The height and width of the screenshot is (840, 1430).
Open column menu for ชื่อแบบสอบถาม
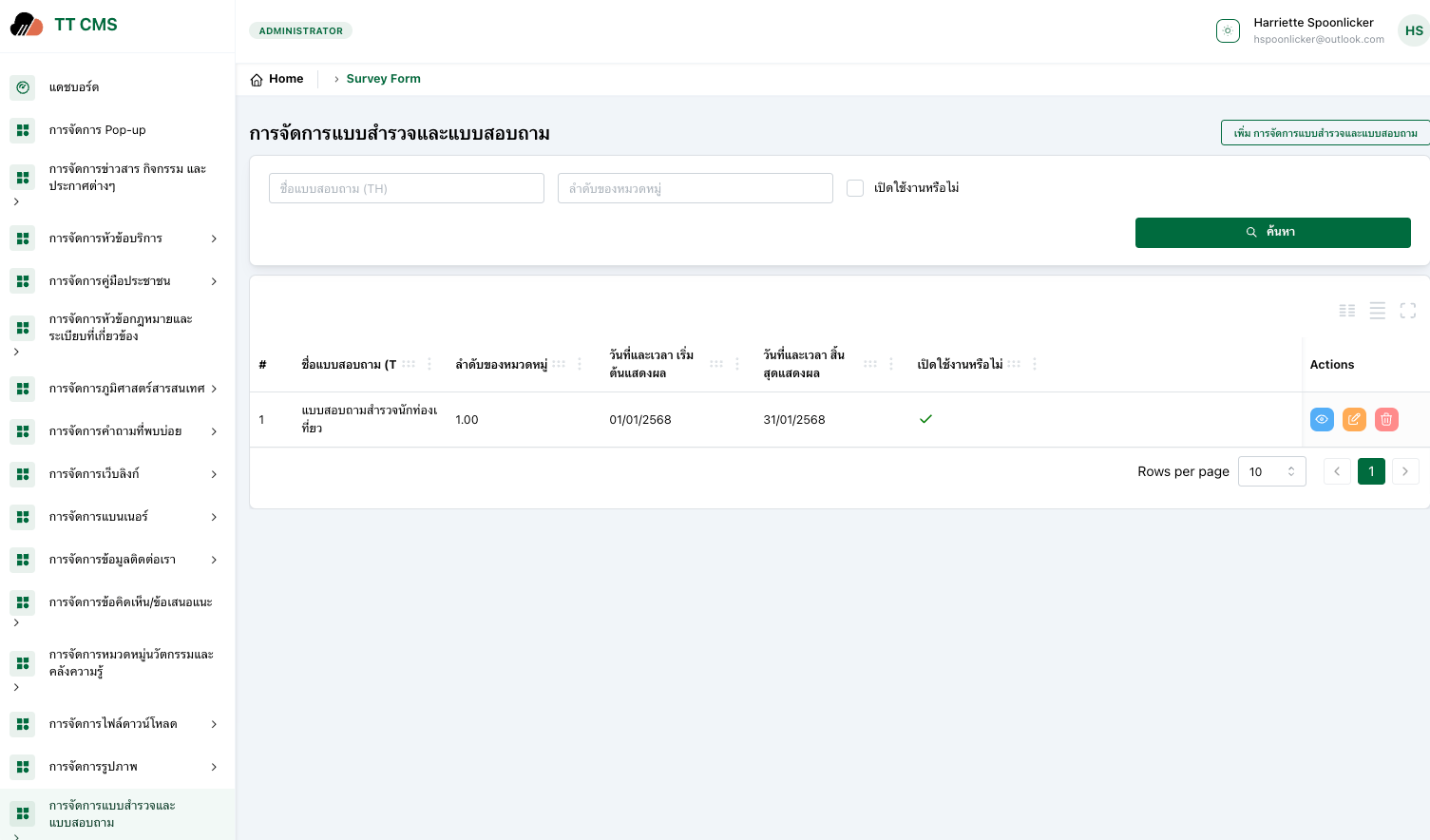tap(429, 364)
